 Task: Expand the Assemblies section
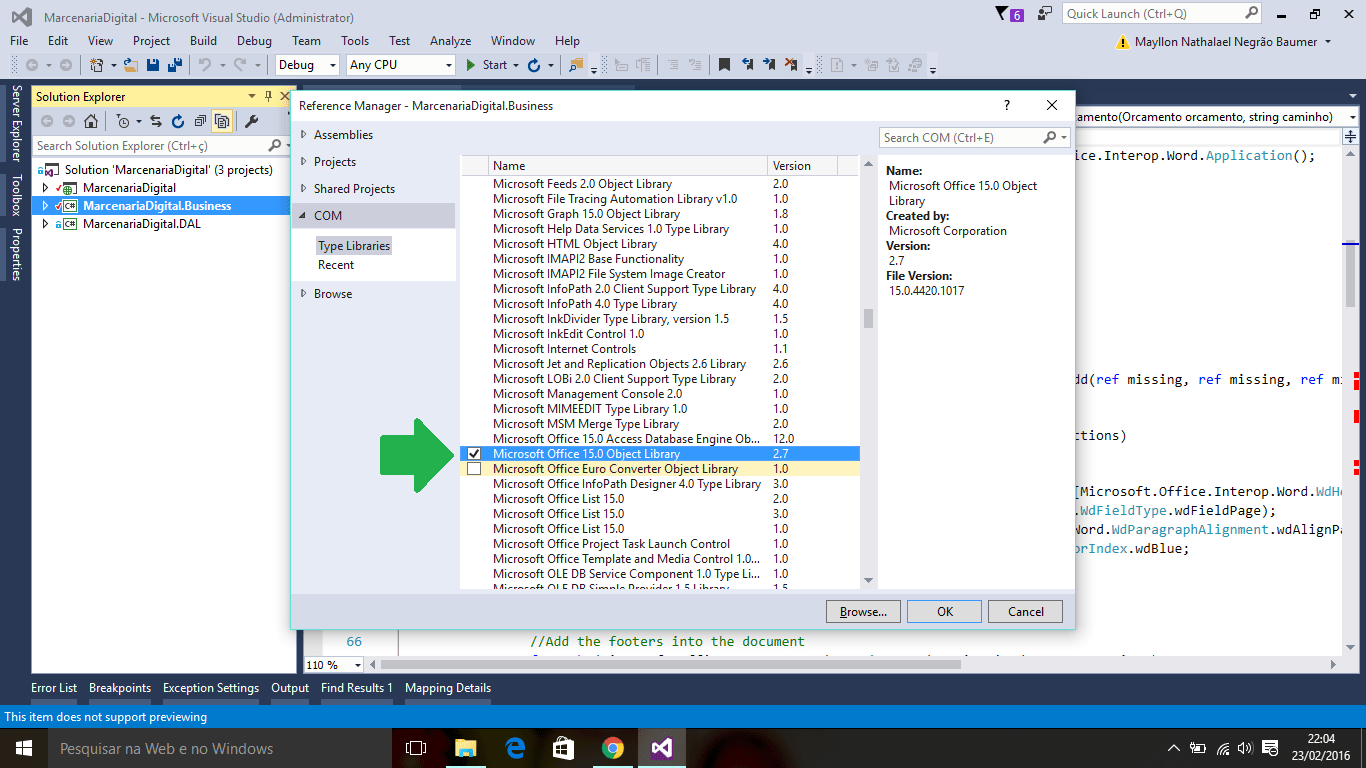[304, 135]
